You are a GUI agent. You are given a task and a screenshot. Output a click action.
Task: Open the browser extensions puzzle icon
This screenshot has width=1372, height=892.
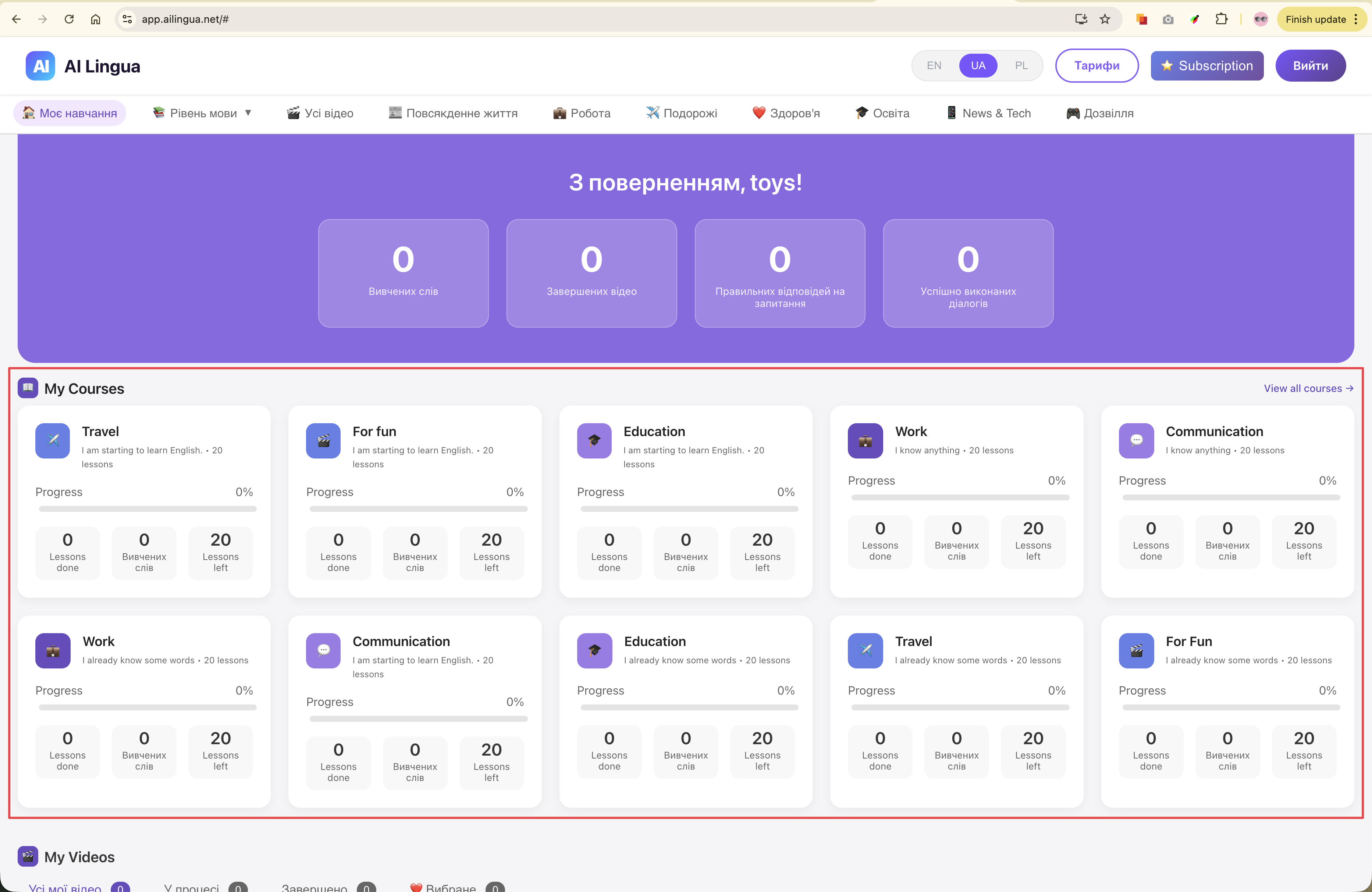tap(1221, 19)
